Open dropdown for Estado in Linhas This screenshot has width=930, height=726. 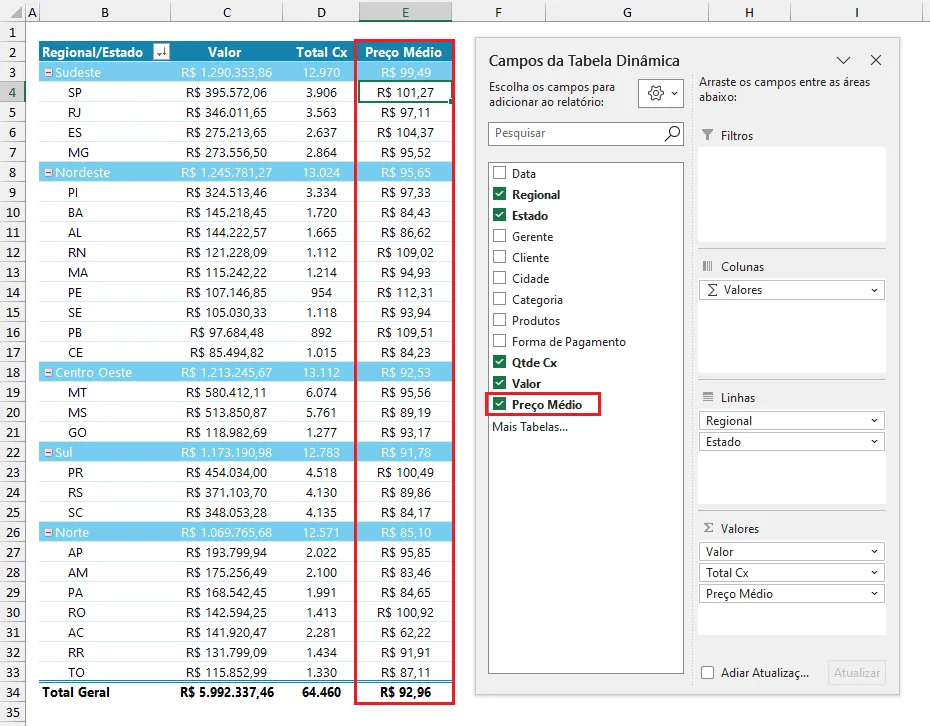click(874, 442)
